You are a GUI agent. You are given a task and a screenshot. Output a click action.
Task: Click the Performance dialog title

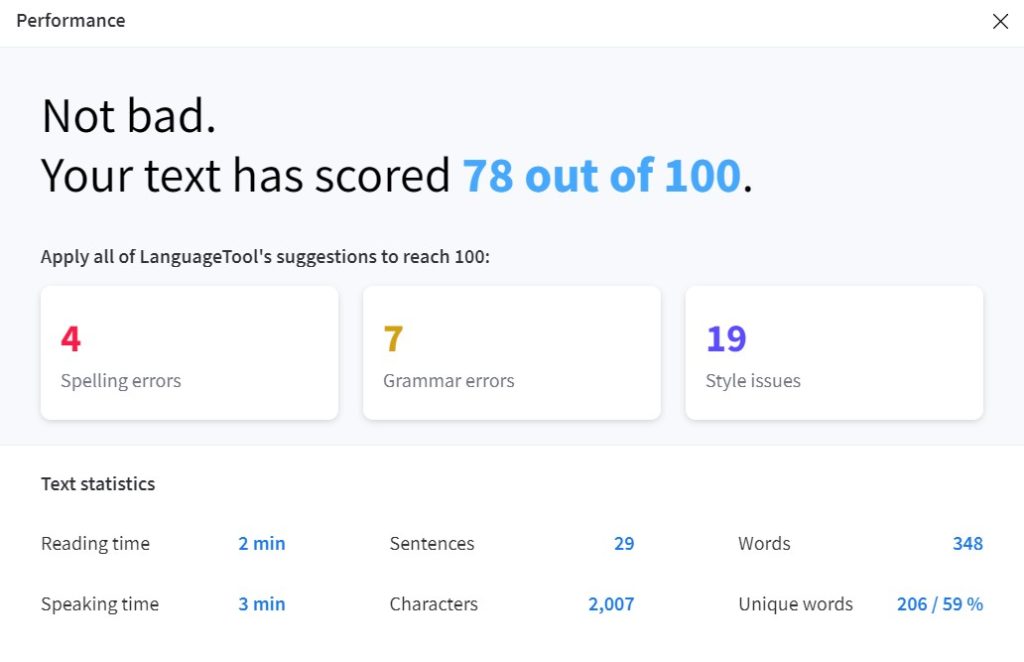tap(71, 21)
